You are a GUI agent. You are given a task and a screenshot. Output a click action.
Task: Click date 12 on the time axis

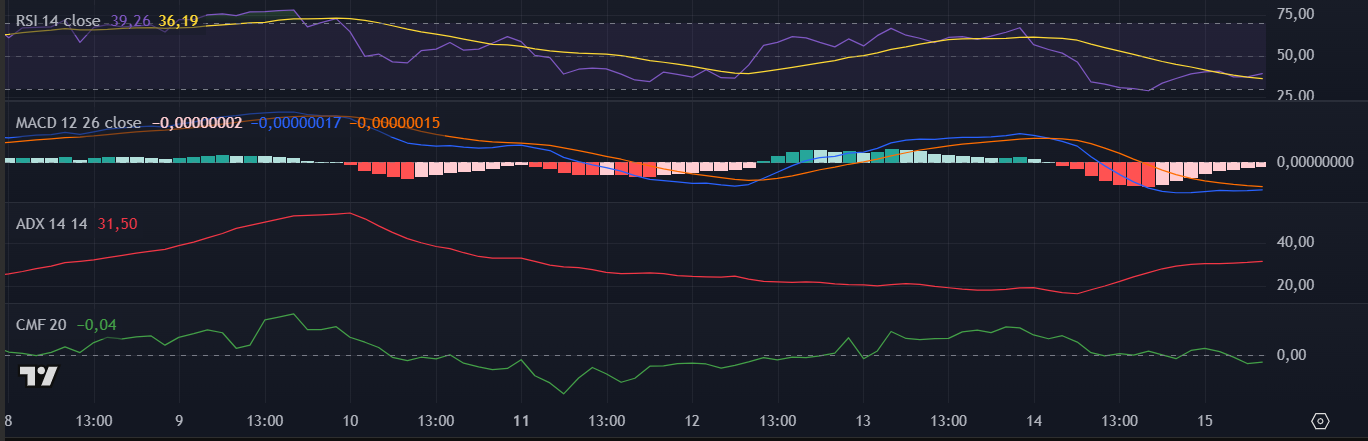coord(692,421)
